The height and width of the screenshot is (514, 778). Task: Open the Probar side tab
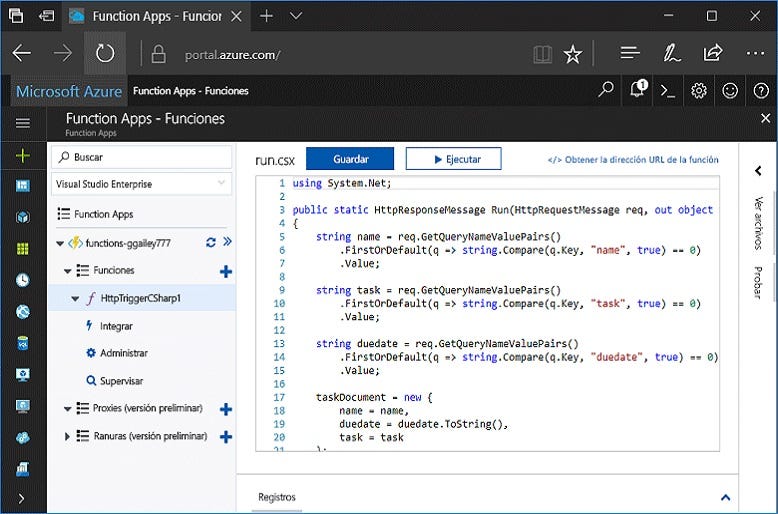coord(758,283)
